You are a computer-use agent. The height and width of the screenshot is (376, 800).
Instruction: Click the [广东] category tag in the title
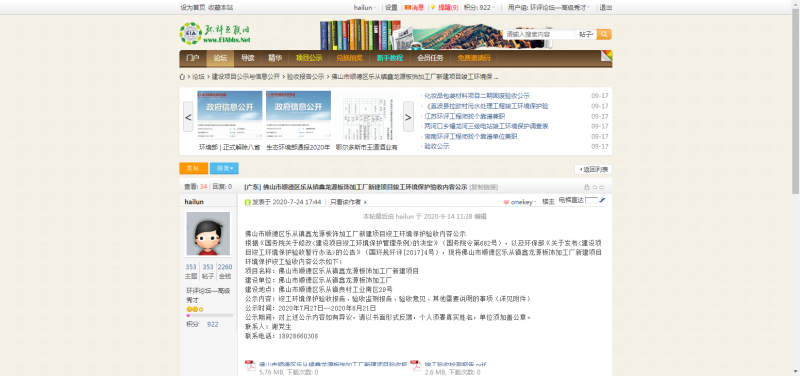pyautogui.click(x=253, y=187)
